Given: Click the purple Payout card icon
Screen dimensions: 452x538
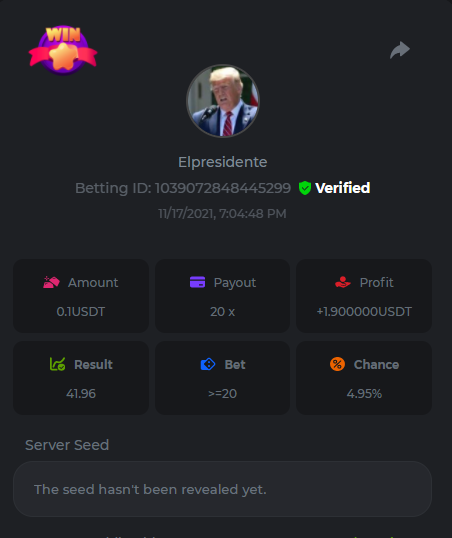Looking at the screenshot, I should (197, 282).
